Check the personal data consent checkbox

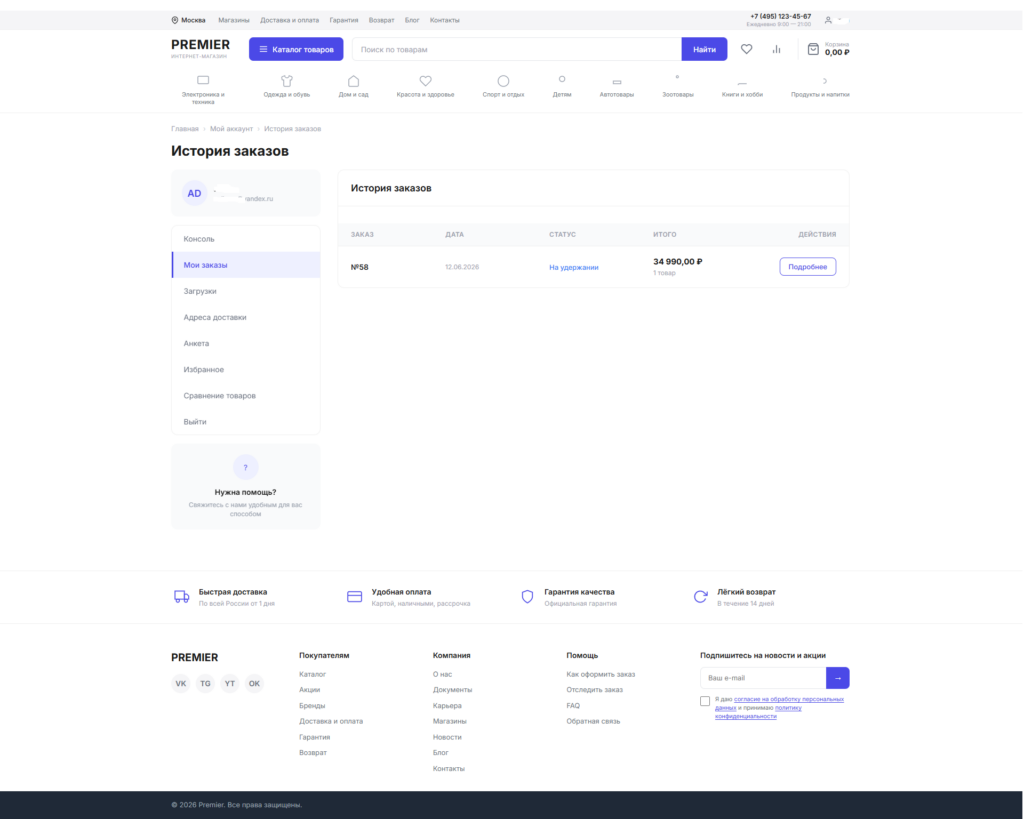(x=705, y=701)
